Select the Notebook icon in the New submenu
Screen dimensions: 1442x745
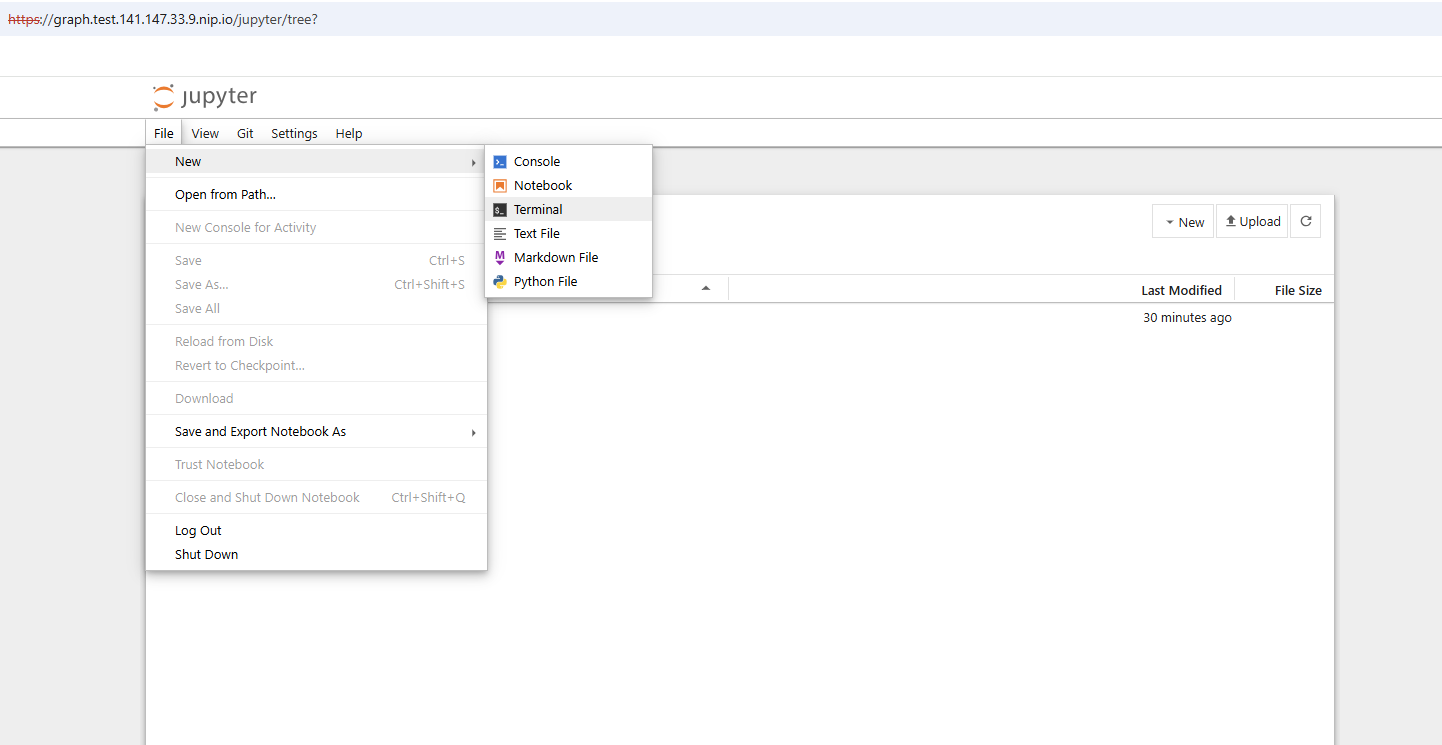pos(499,185)
